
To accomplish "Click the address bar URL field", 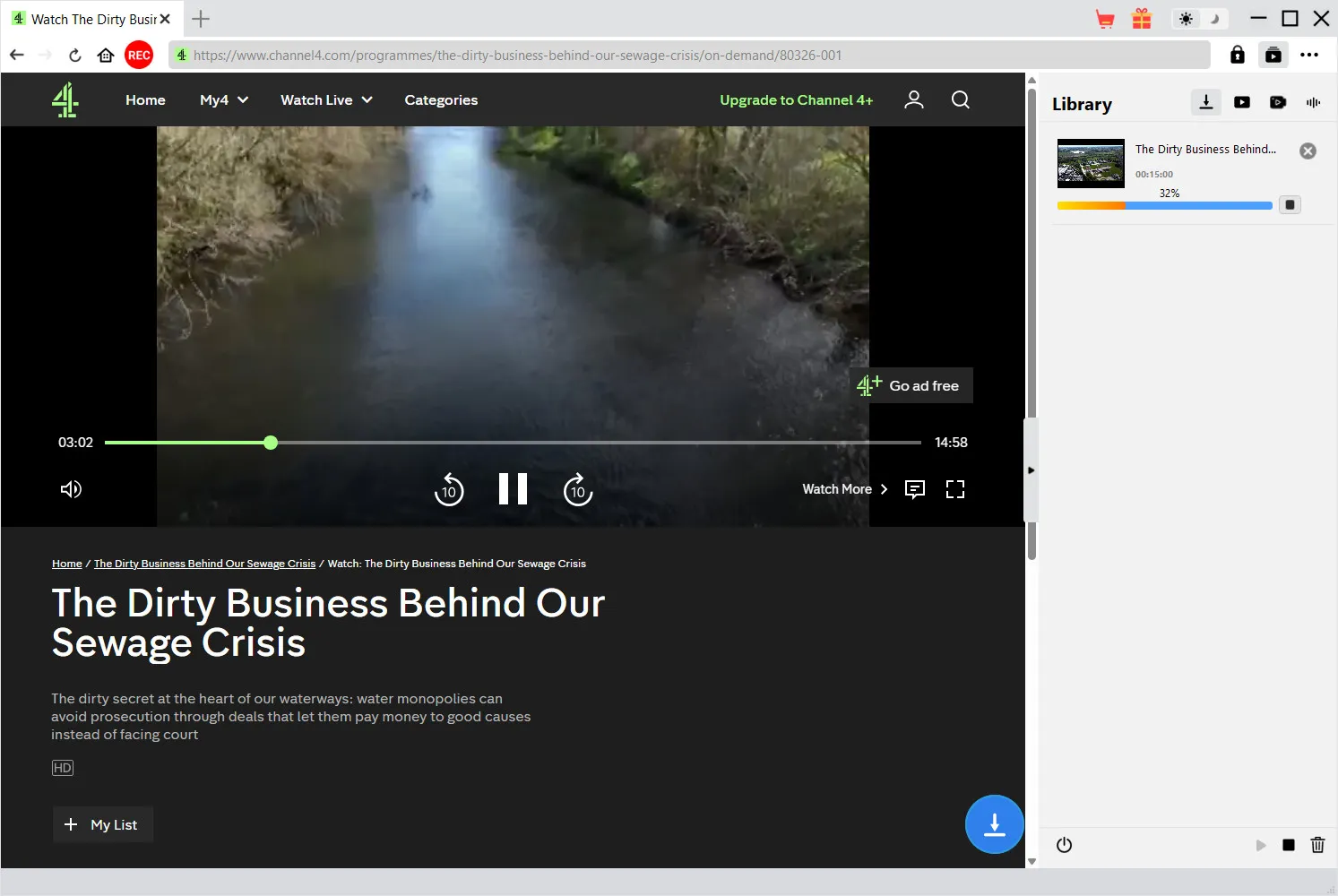I will (690, 55).
